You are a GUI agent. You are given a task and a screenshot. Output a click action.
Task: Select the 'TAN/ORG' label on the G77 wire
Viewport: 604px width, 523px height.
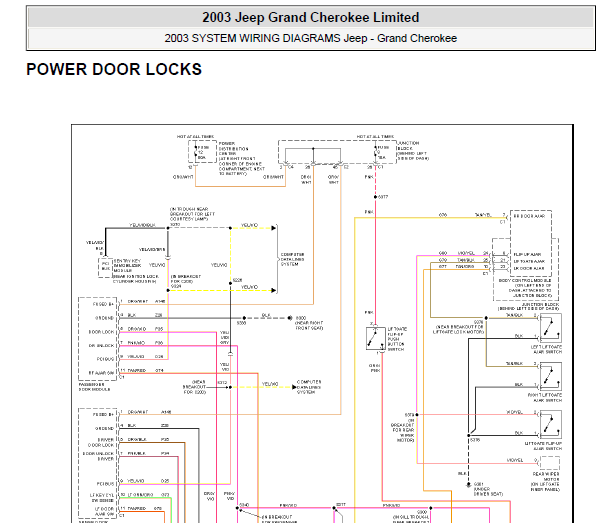pyautogui.click(x=465, y=267)
